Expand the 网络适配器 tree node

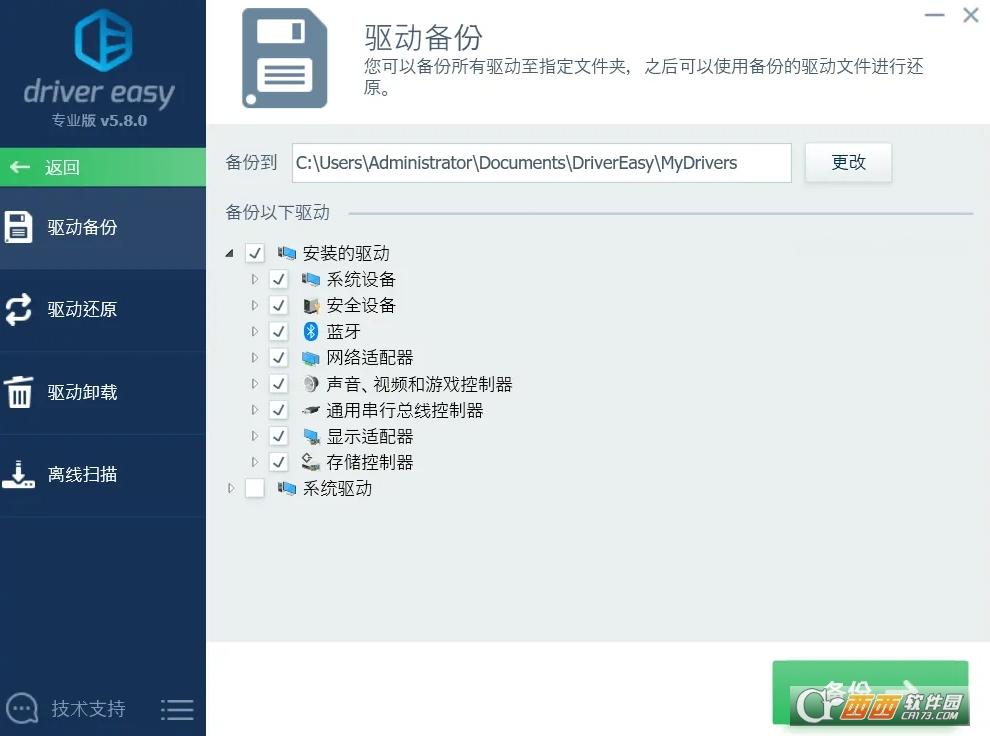click(254, 358)
